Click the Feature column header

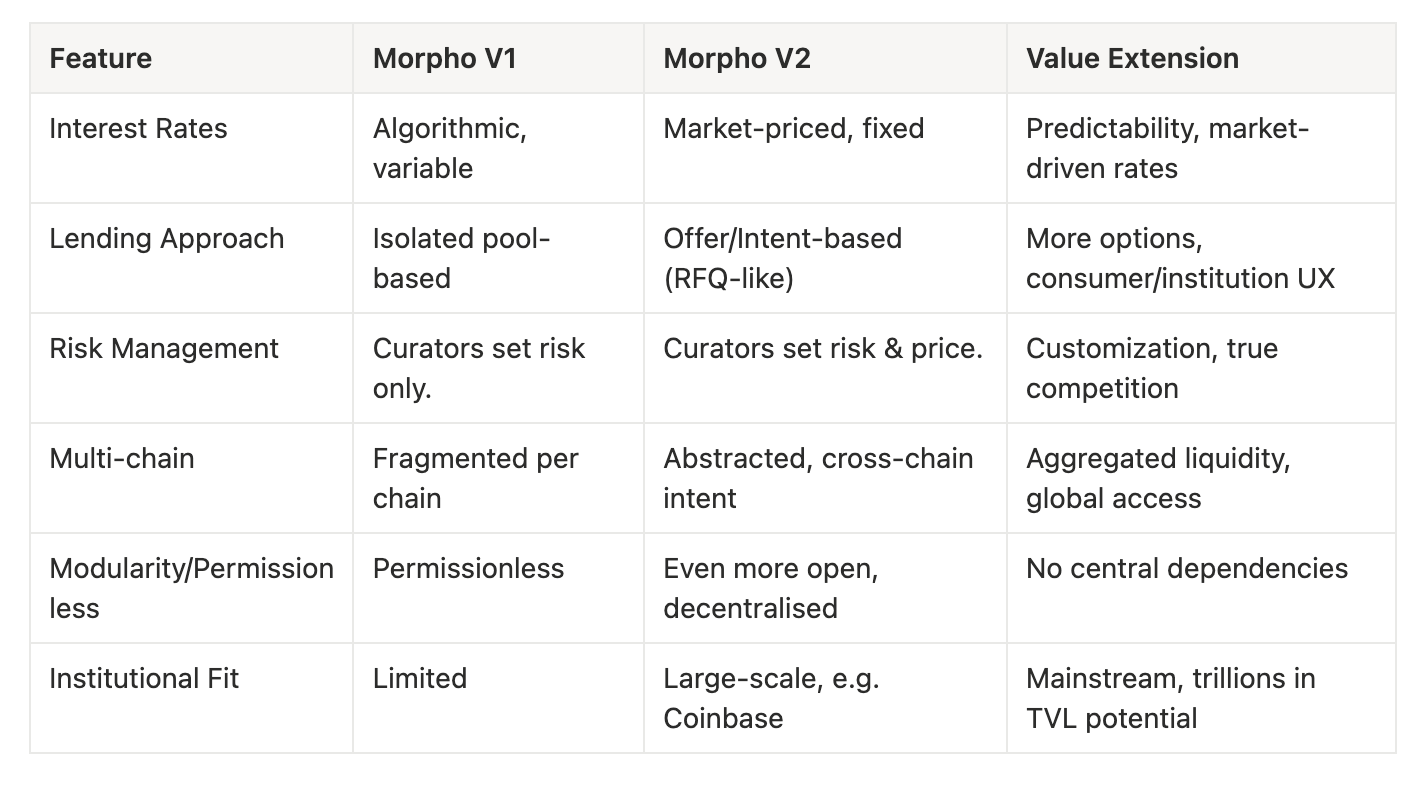101,58
